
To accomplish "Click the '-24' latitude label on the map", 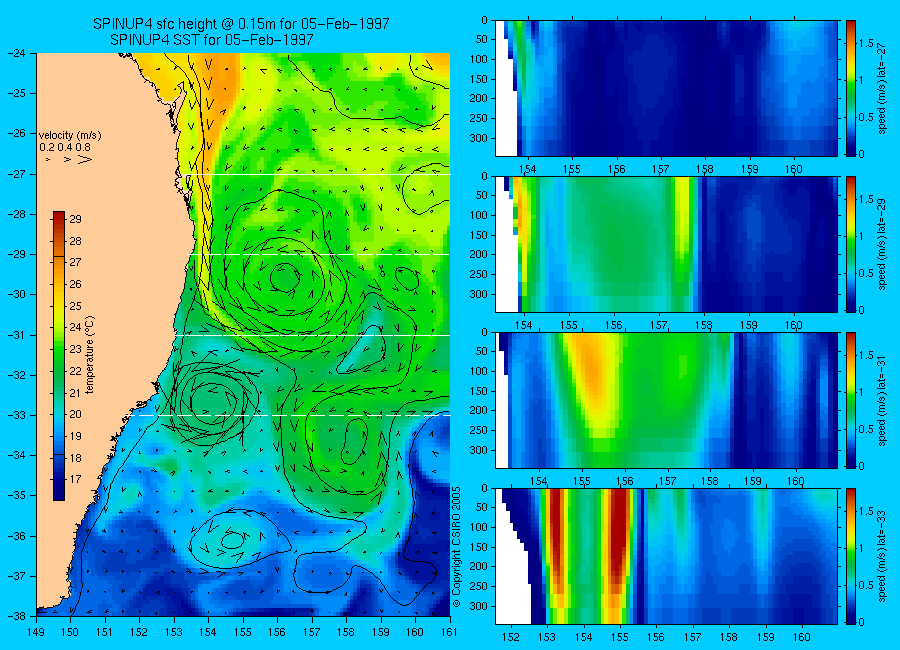I will pyautogui.click(x=16, y=53).
